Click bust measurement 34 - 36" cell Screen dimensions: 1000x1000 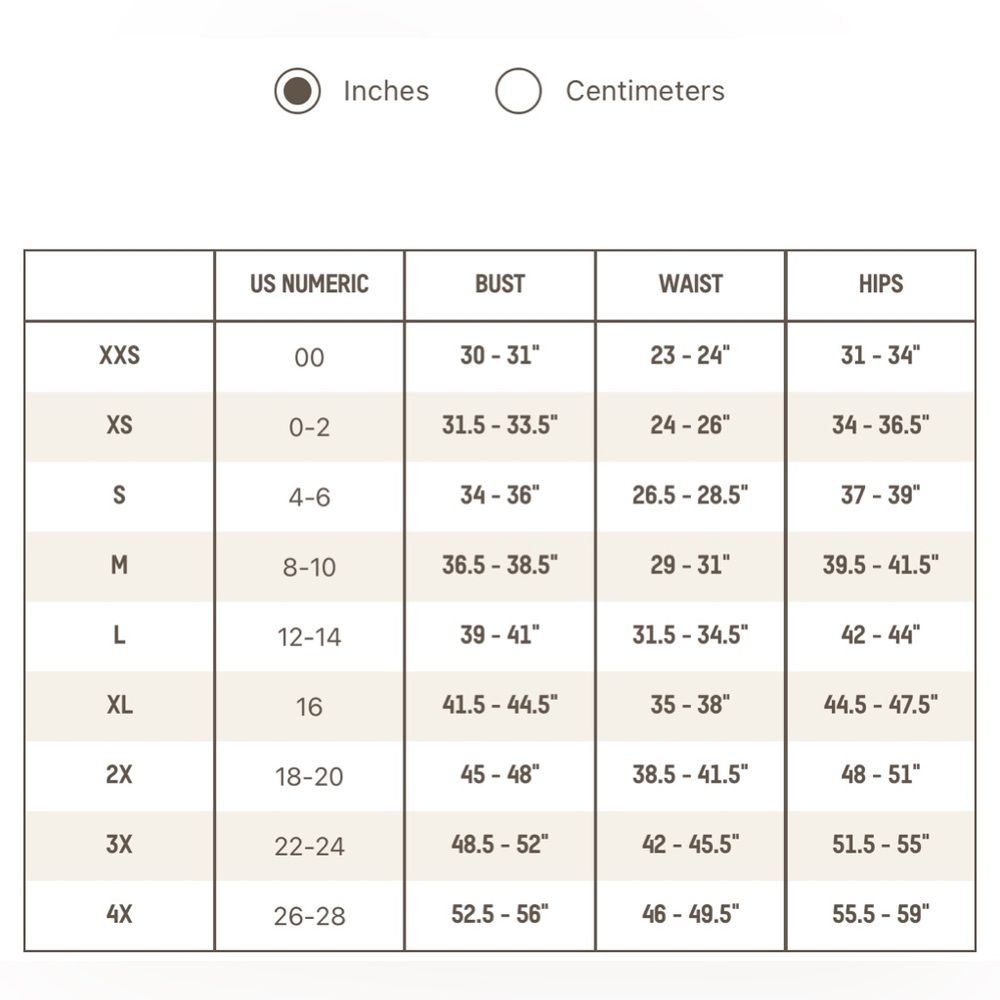(500, 496)
